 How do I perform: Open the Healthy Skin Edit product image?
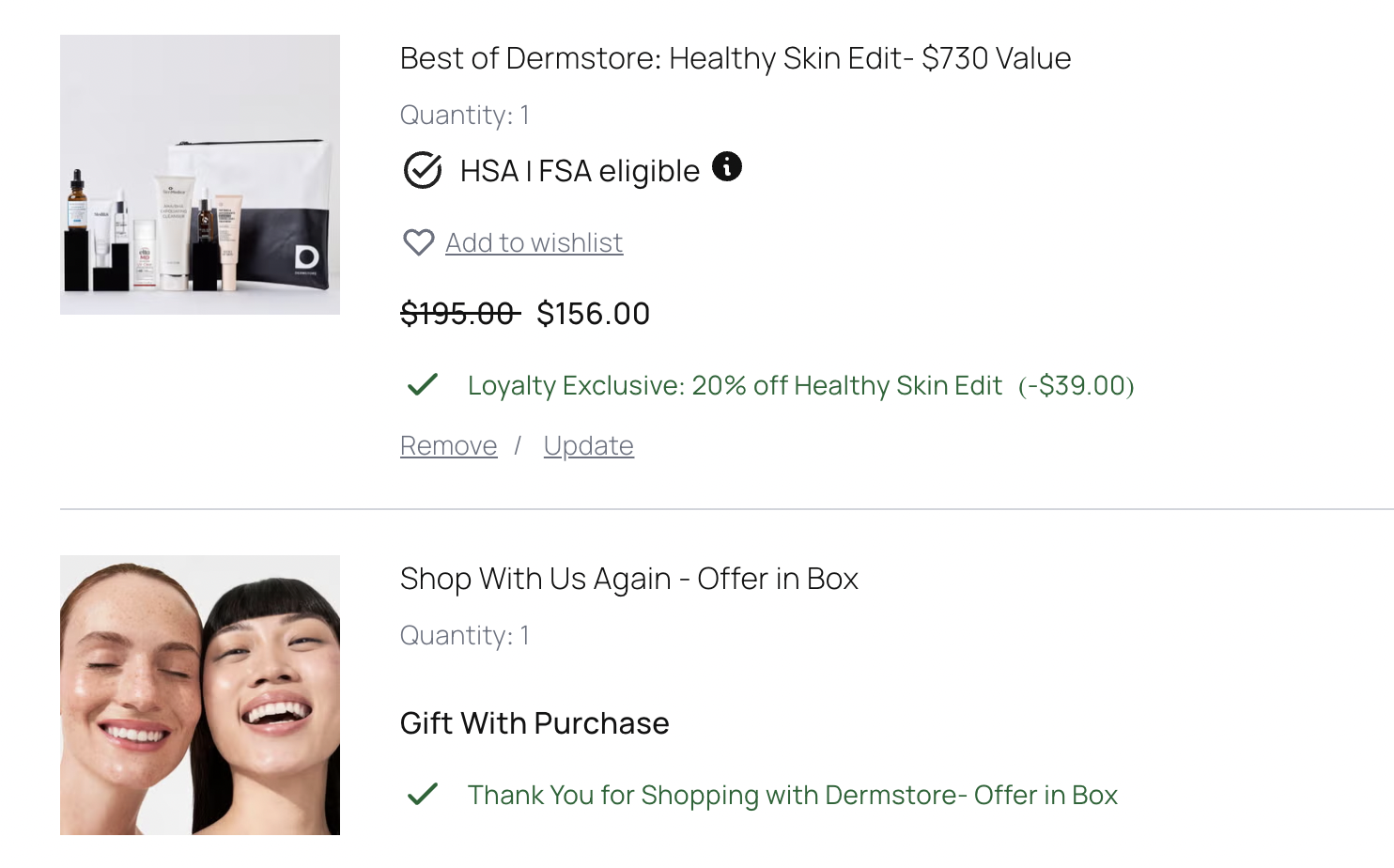point(200,175)
